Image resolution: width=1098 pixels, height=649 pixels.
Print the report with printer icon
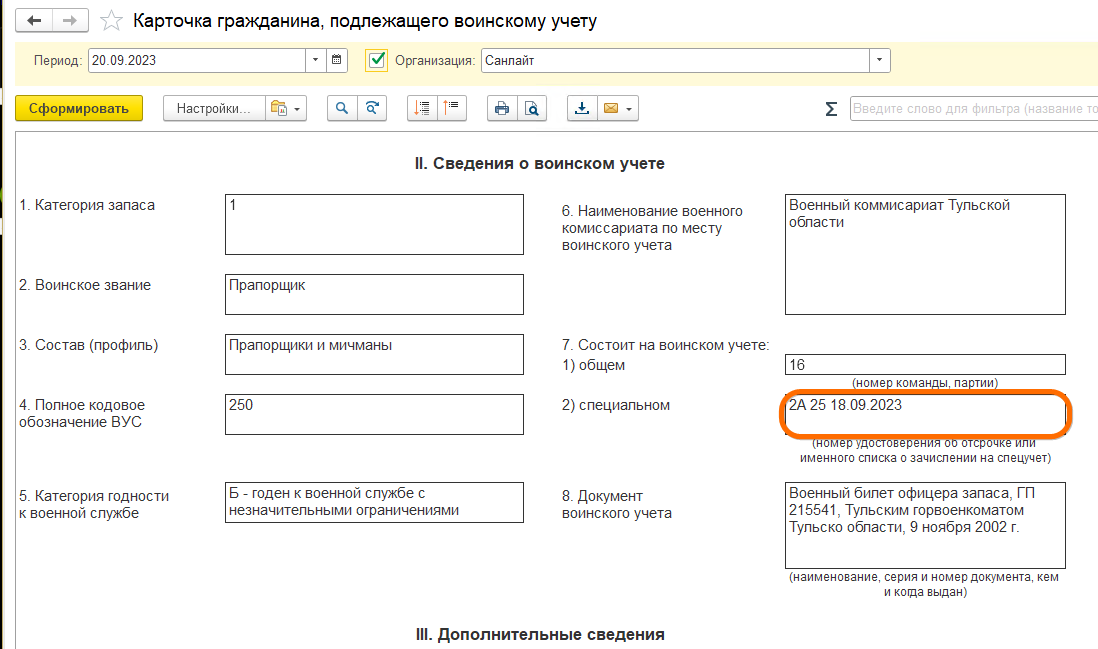[502, 109]
